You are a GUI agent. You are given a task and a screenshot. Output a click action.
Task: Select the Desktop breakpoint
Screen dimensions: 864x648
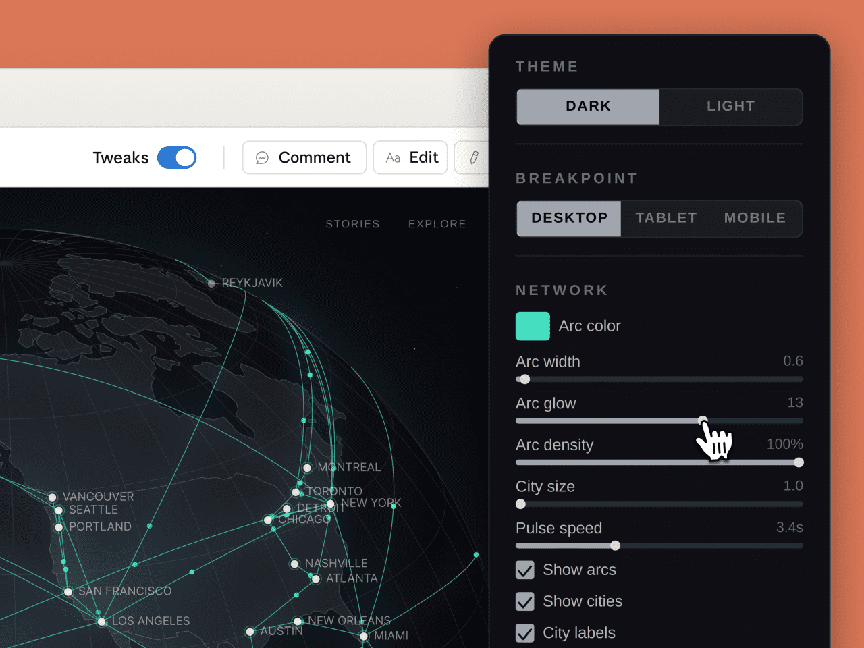[x=569, y=218]
